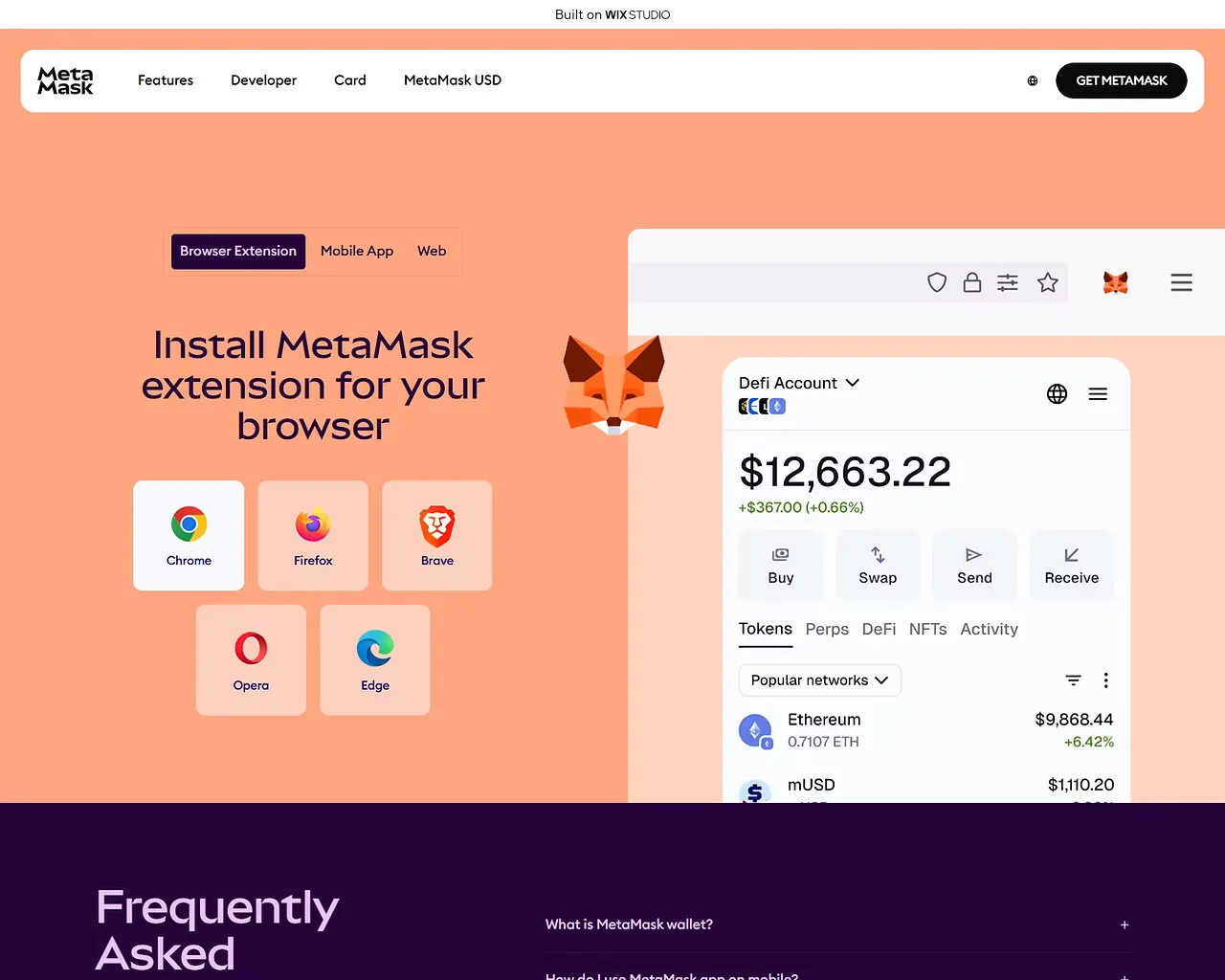Click the star bookmark icon
Viewport: 1225px width, 980px height.
pyautogui.click(x=1048, y=282)
